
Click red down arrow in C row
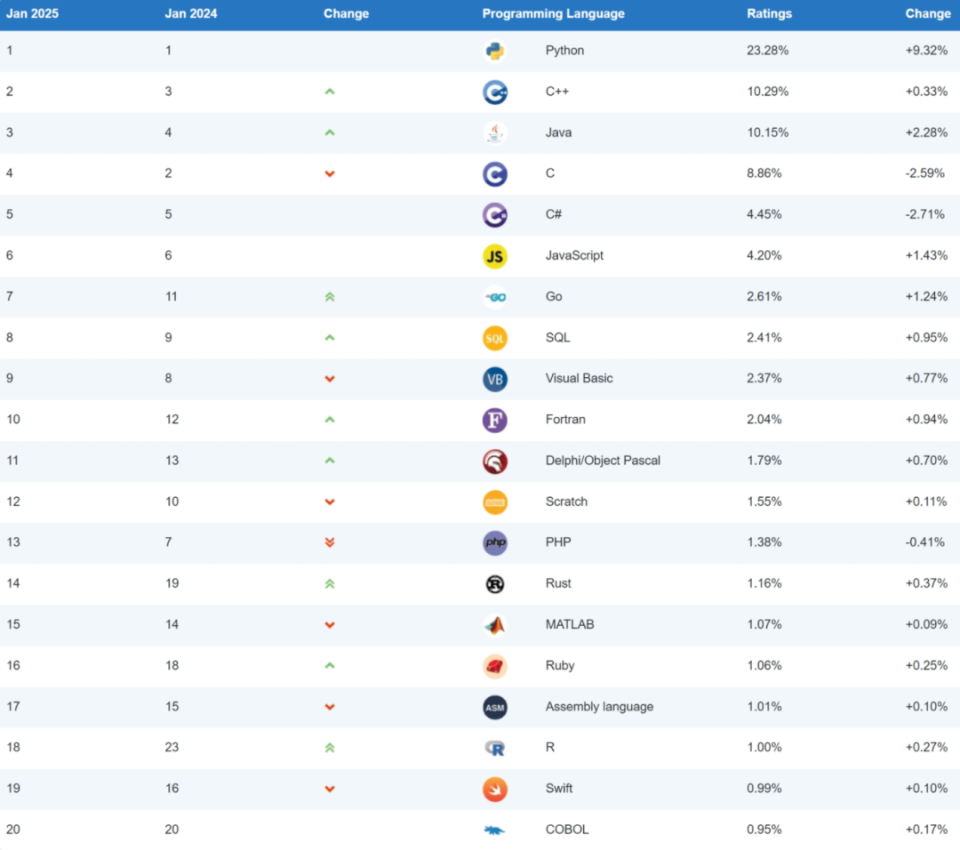point(329,174)
